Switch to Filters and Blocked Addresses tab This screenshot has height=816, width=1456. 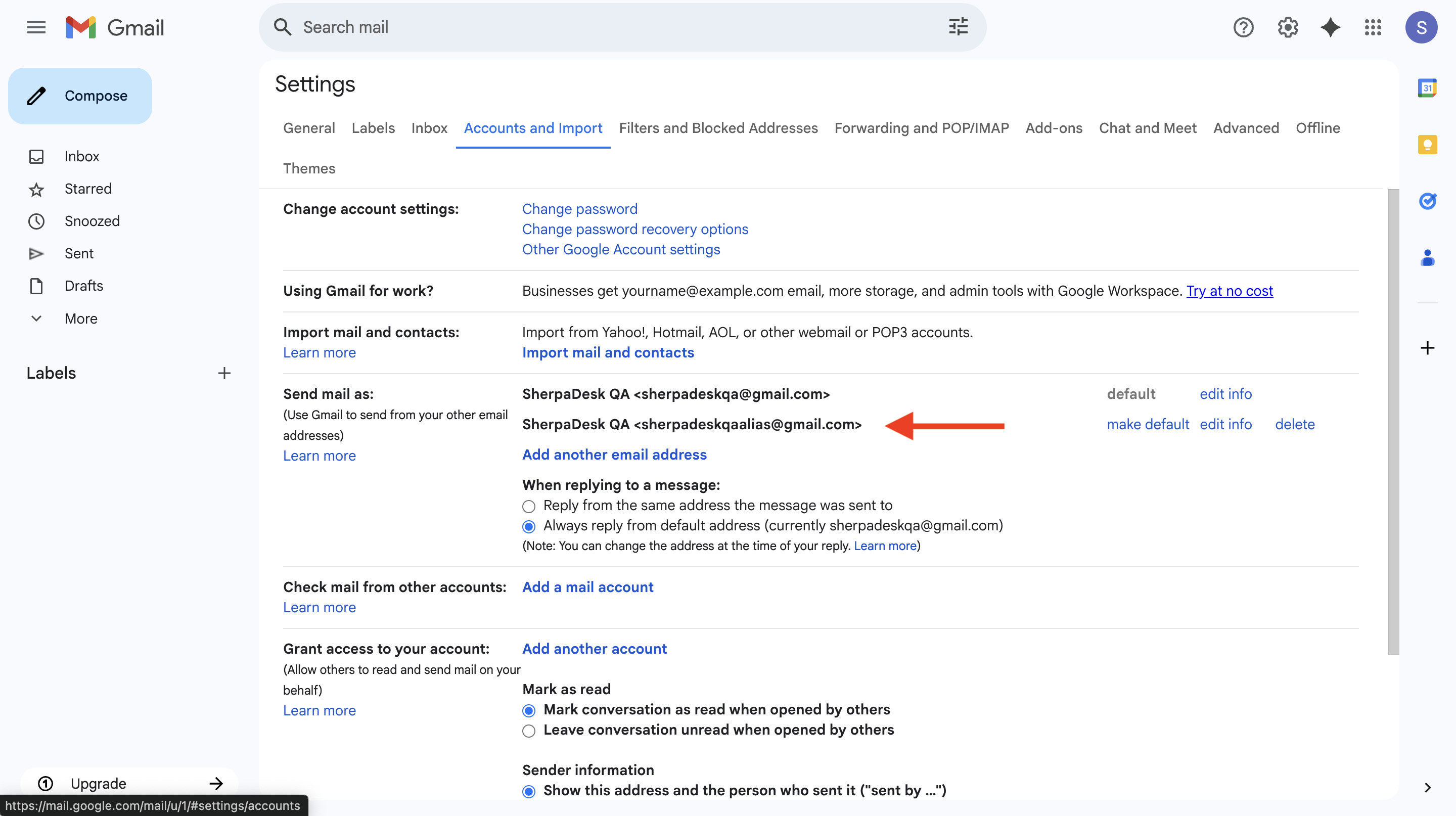718,128
